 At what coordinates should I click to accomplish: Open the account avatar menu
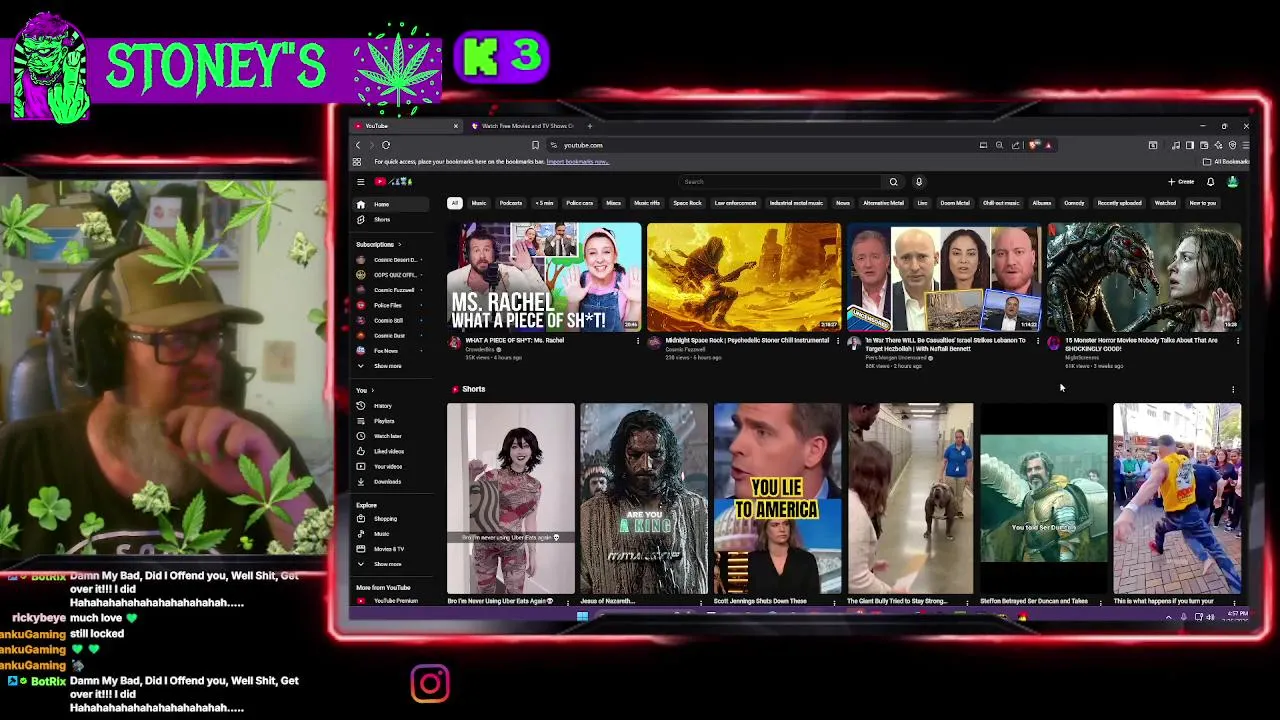point(1233,182)
